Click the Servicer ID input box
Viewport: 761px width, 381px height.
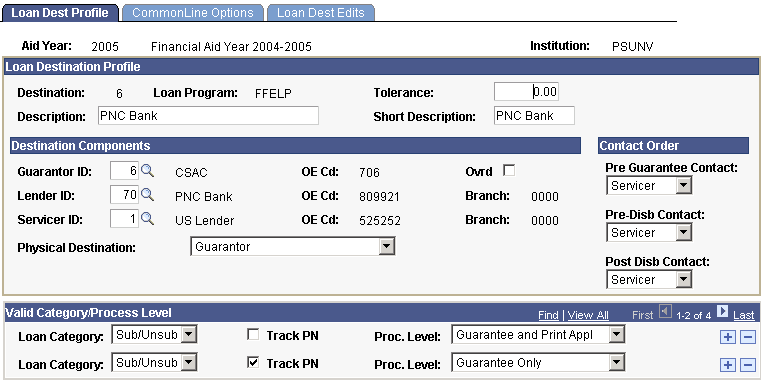(x=124, y=219)
